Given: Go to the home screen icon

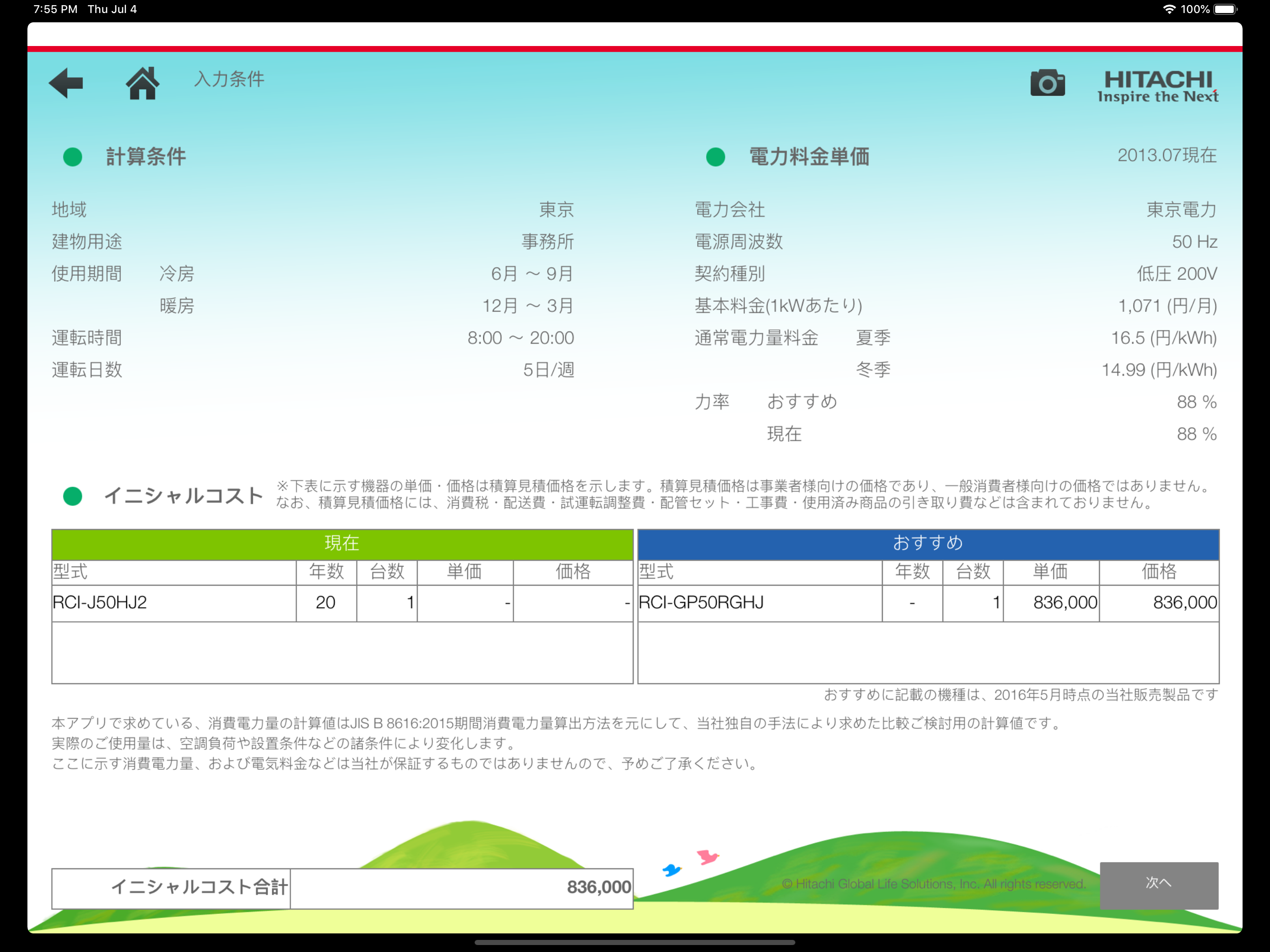Looking at the screenshot, I should pos(142,83).
